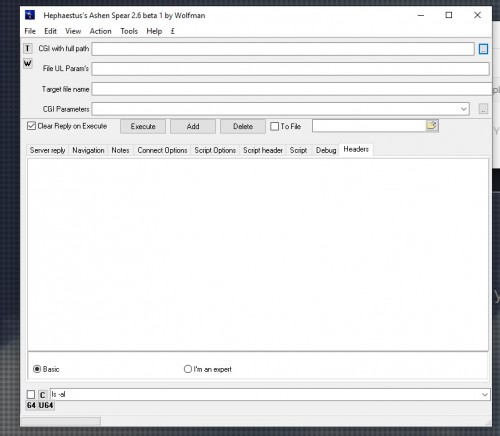This screenshot has height=436, width=500.
Task: Switch to the Connect Options tab
Action: point(162,150)
